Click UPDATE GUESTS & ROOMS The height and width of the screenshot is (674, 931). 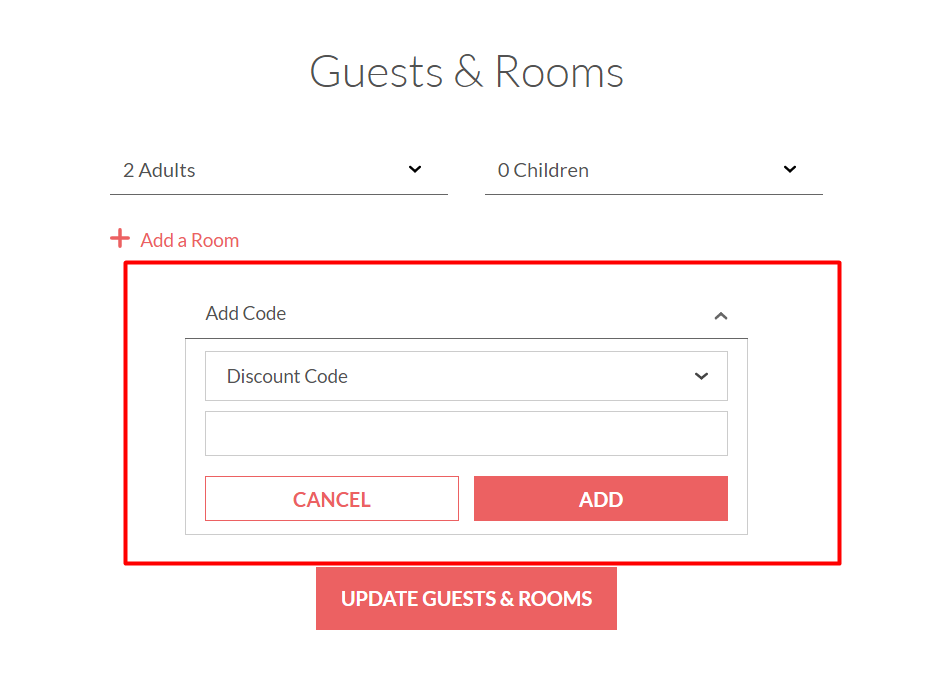[x=466, y=597]
